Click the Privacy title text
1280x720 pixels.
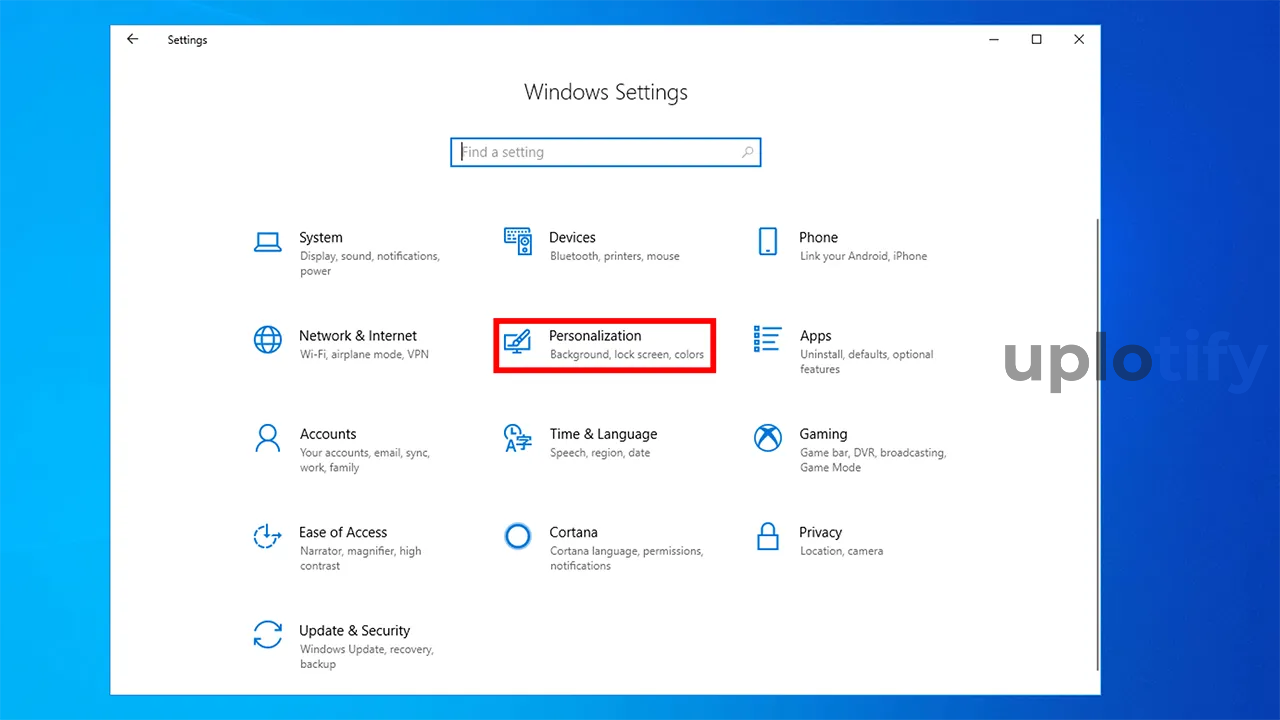[820, 532]
